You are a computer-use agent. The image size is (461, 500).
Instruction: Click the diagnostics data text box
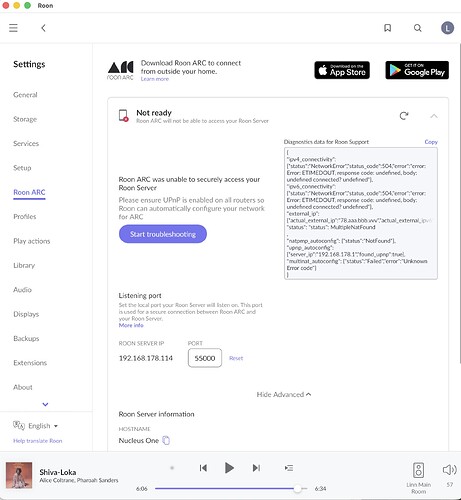[361, 213]
